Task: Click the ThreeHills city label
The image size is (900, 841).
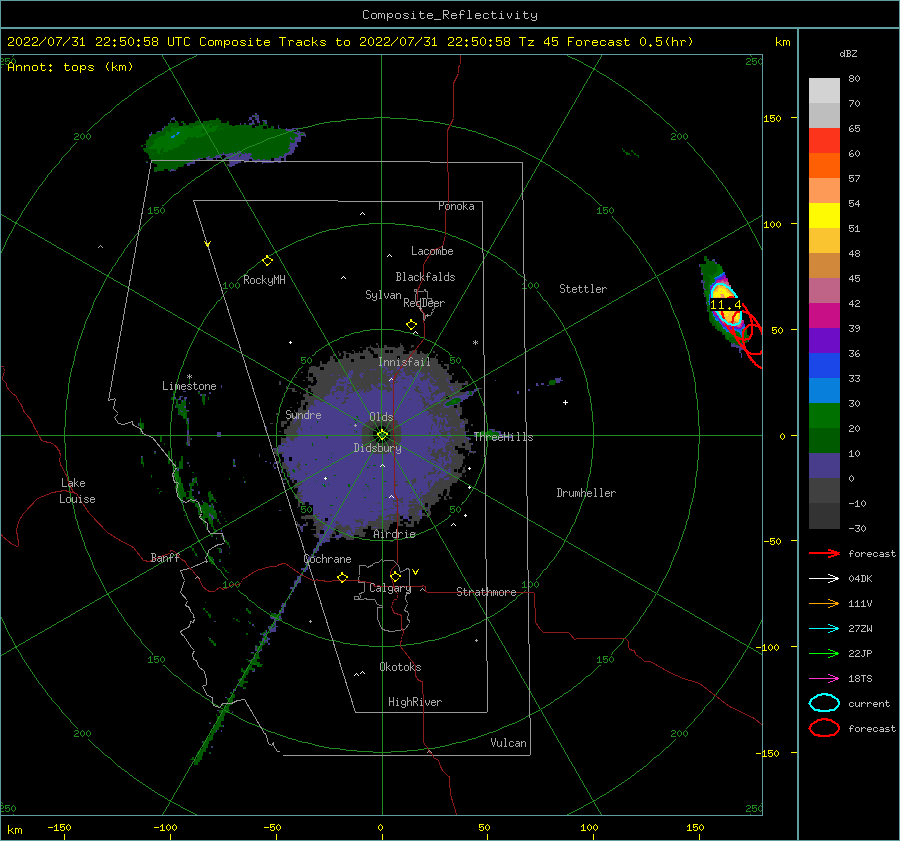Action: [x=503, y=437]
